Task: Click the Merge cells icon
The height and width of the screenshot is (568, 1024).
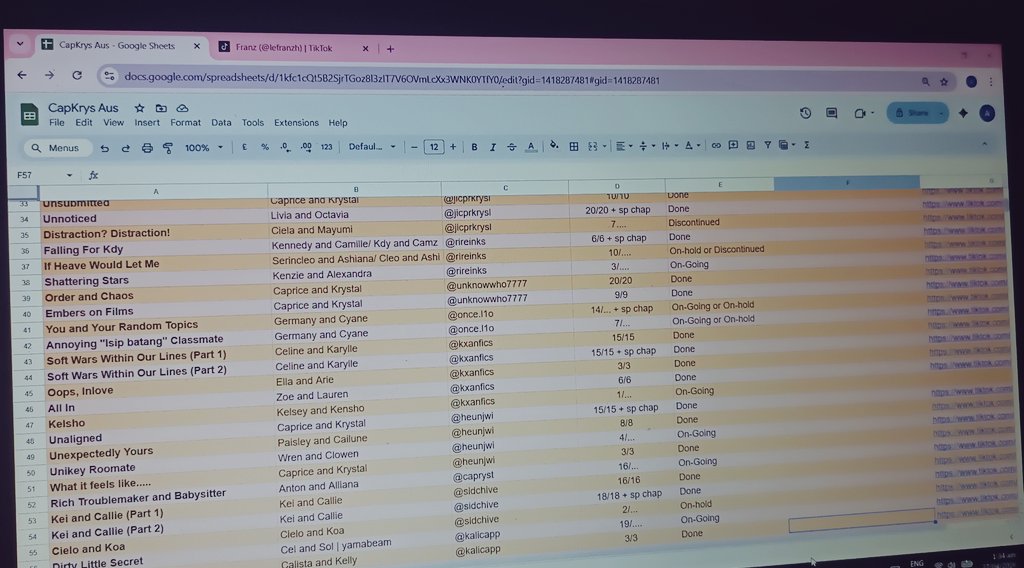Action: point(592,146)
